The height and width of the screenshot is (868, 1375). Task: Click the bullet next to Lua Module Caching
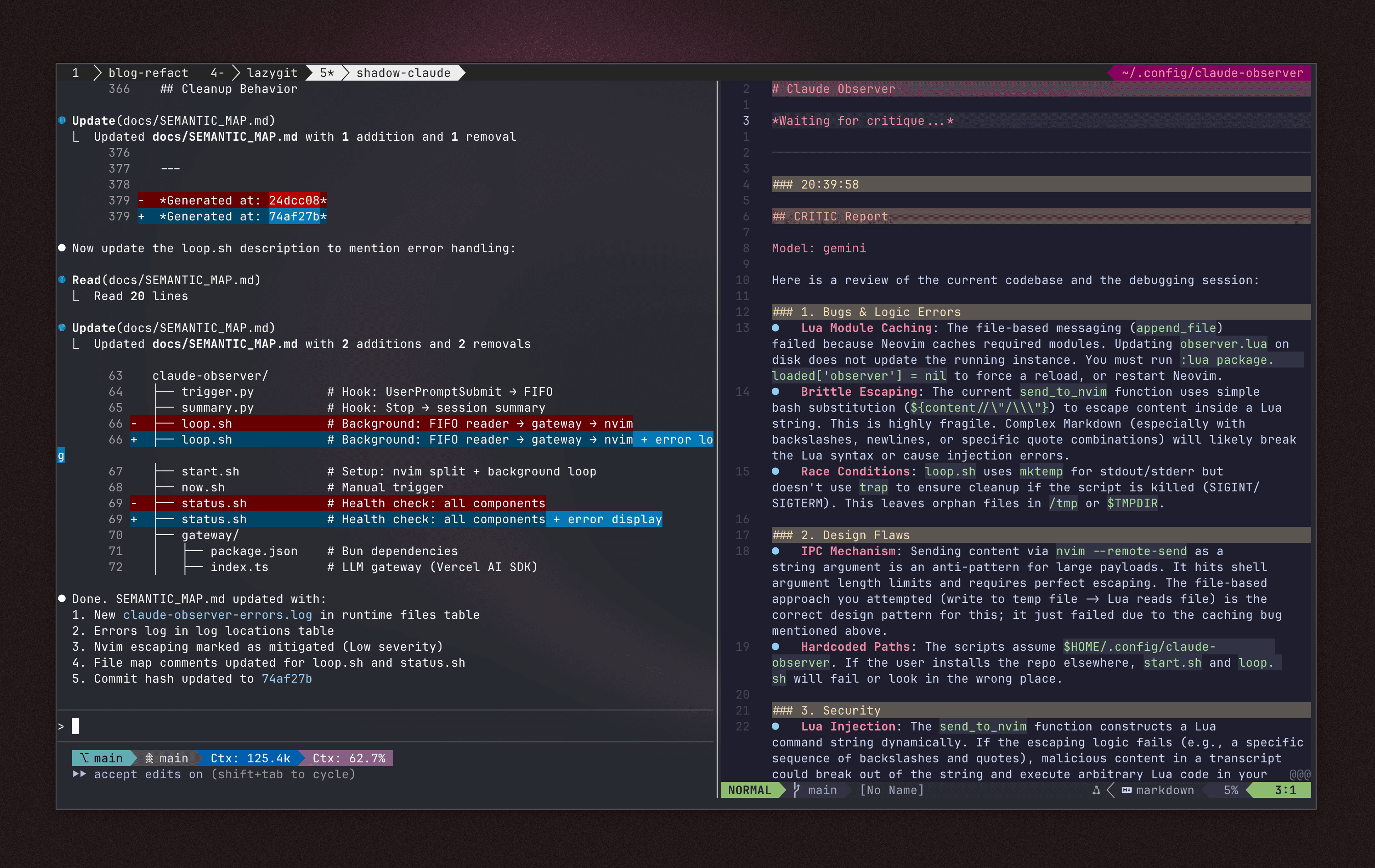(775, 327)
